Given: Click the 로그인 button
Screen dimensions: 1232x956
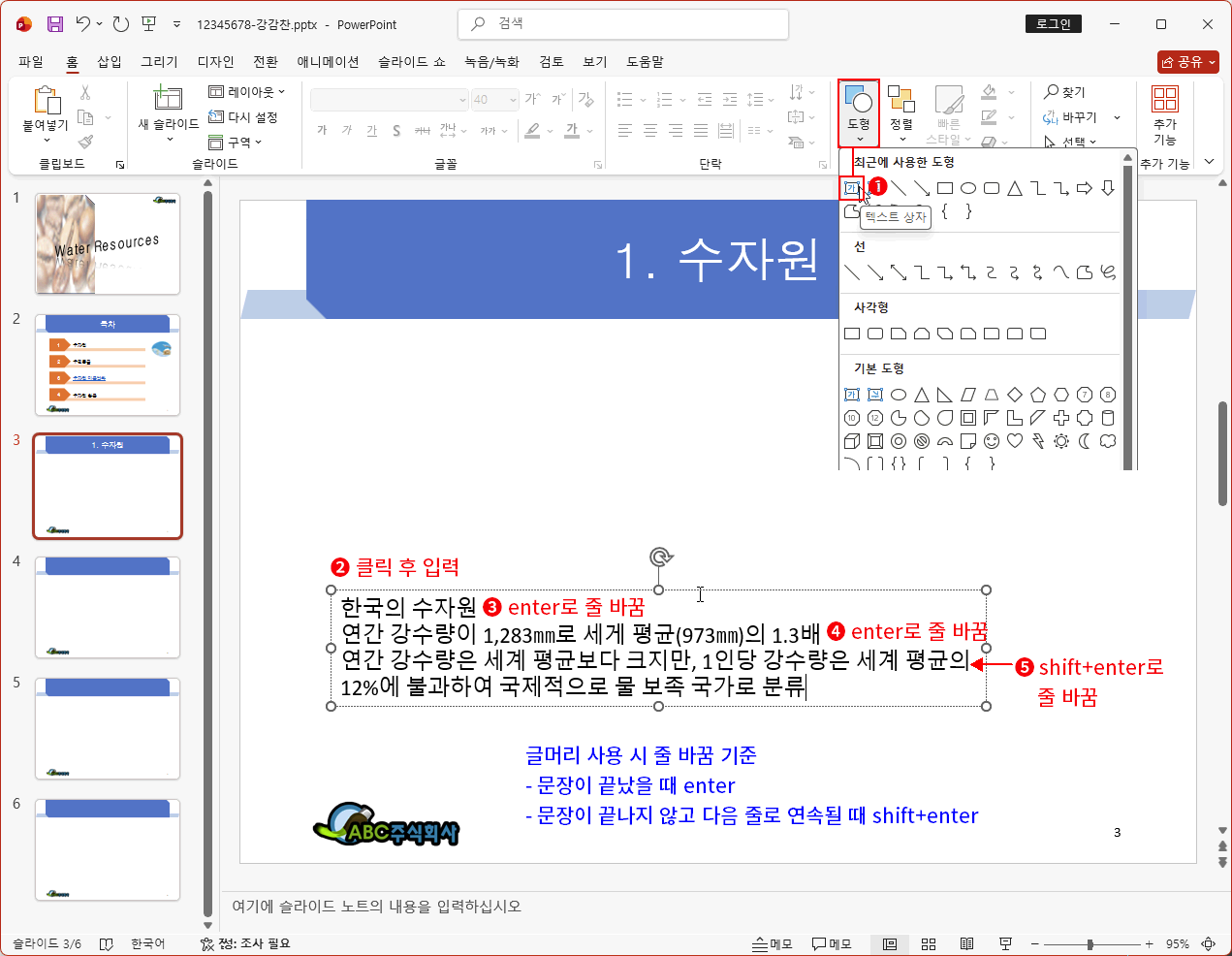Looking at the screenshot, I should [x=1053, y=23].
